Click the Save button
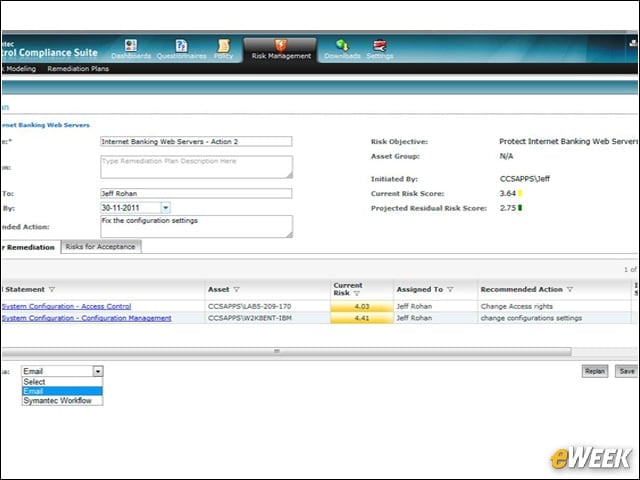Screen dimensions: 640x480 pyautogui.click(x=626, y=371)
